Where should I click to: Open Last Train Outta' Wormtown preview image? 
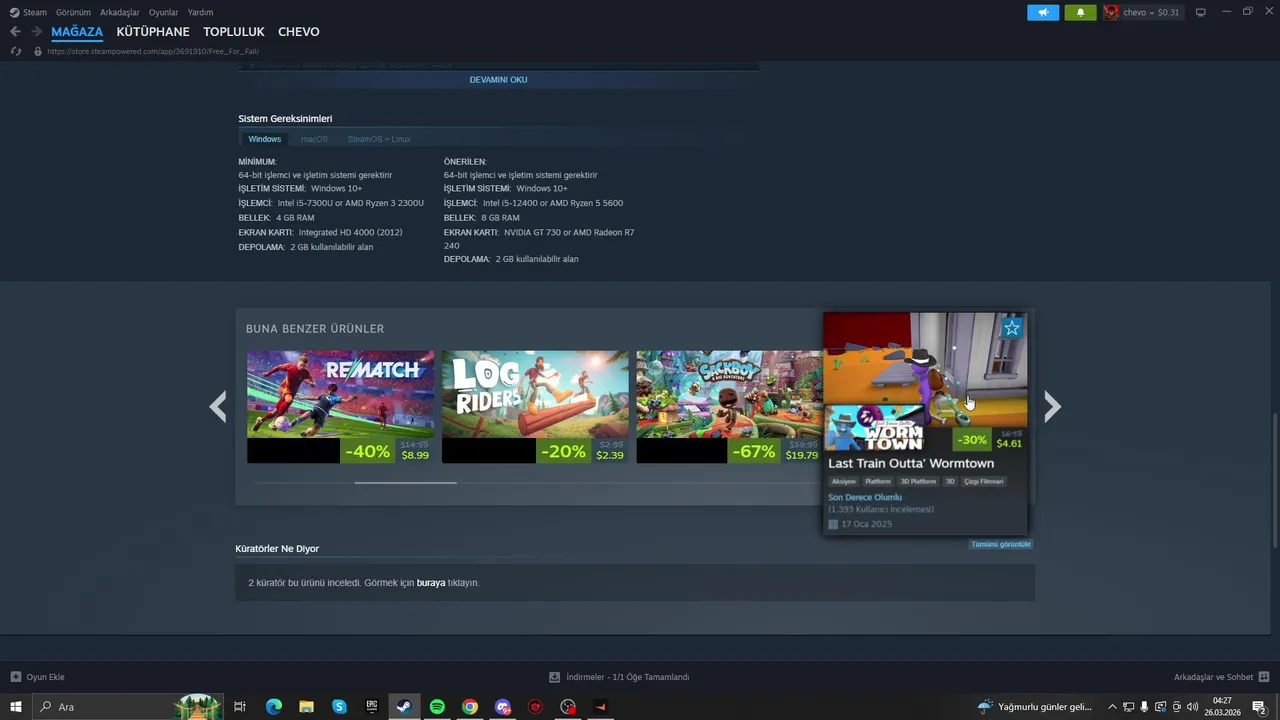[925, 369]
